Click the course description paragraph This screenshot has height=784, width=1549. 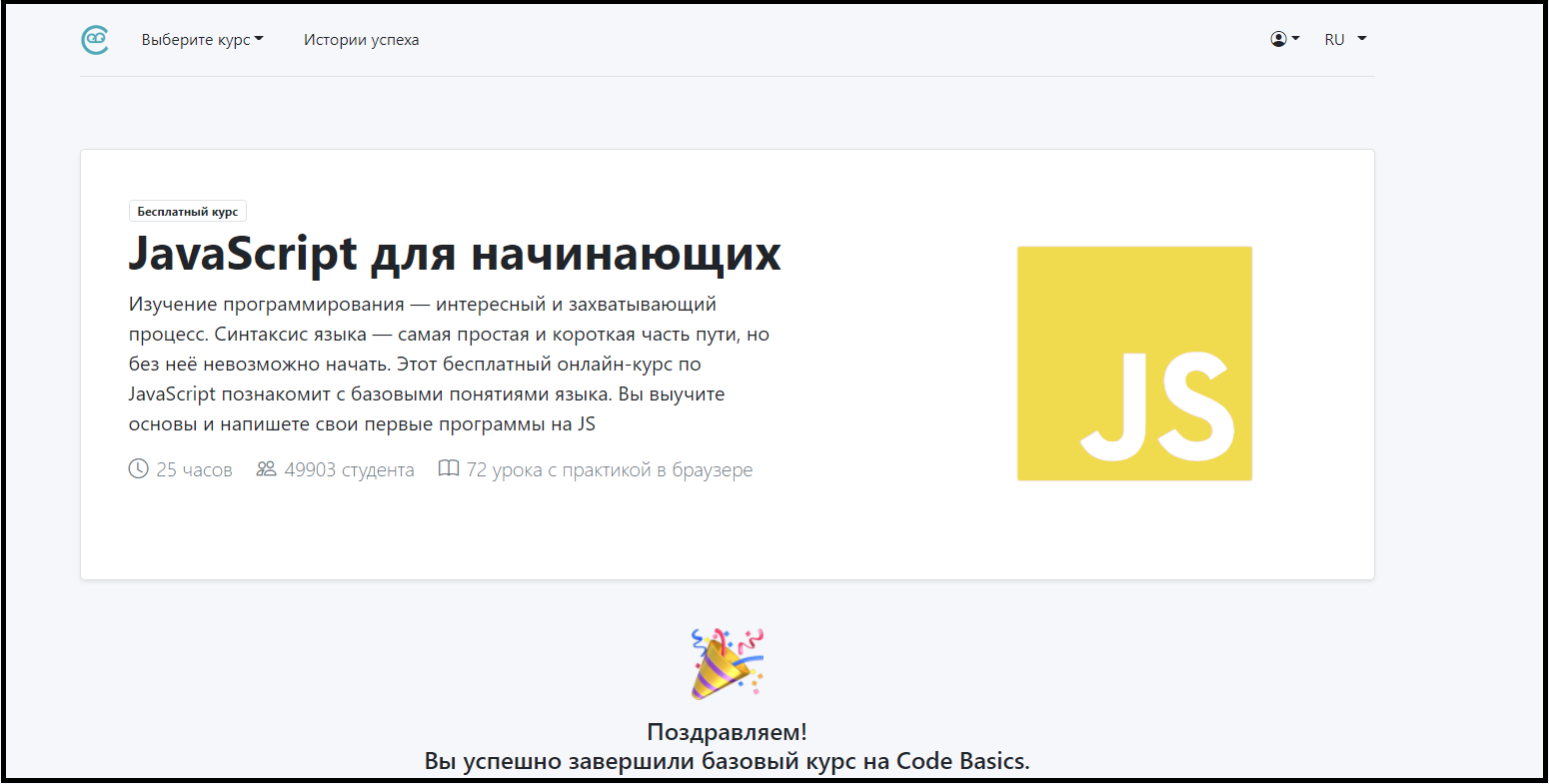(449, 364)
